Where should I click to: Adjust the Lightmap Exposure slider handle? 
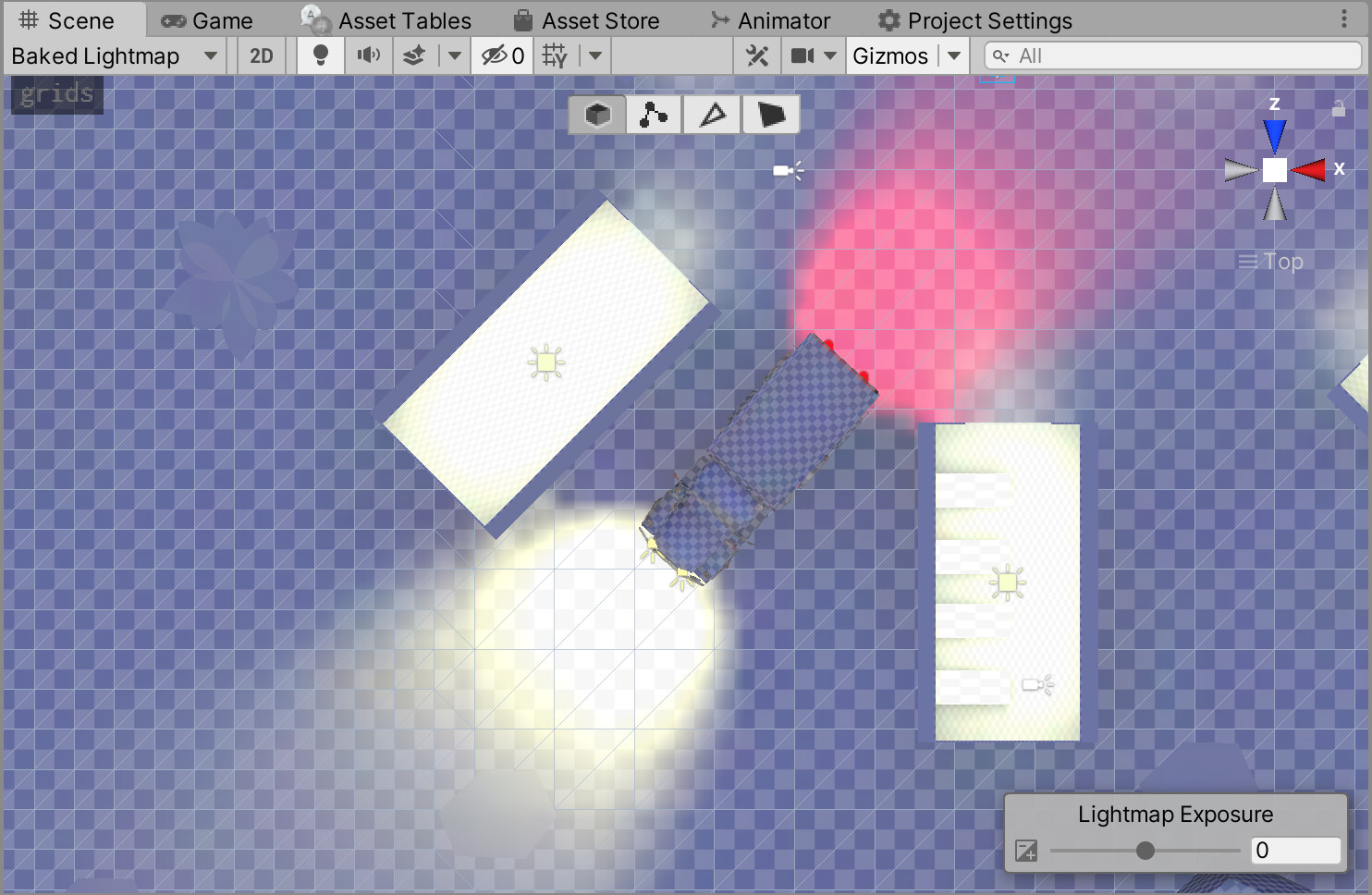tap(1145, 851)
